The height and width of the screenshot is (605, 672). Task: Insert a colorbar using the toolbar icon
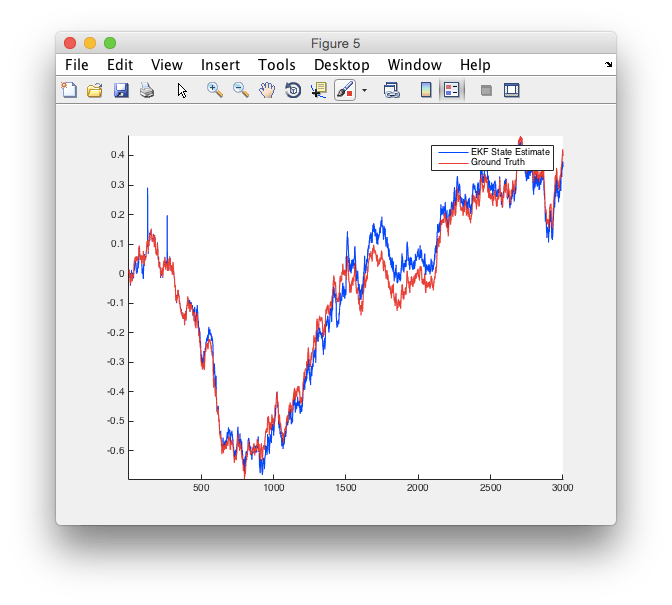(x=426, y=90)
